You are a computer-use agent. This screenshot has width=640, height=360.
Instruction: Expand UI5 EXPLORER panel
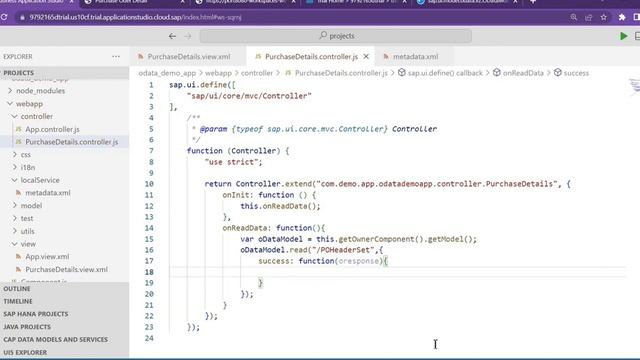click(64, 352)
